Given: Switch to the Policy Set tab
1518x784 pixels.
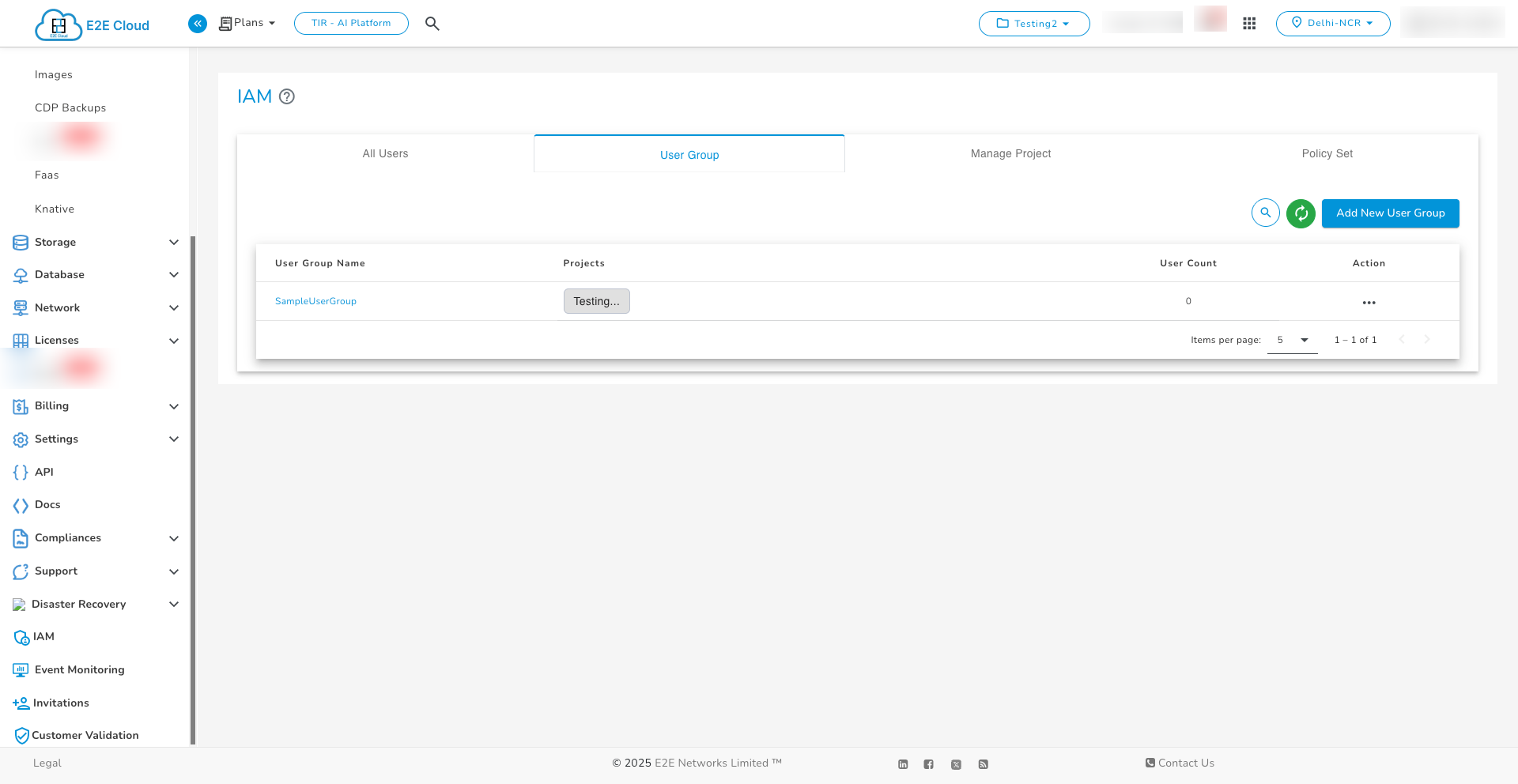Looking at the screenshot, I should point(1327,153).
